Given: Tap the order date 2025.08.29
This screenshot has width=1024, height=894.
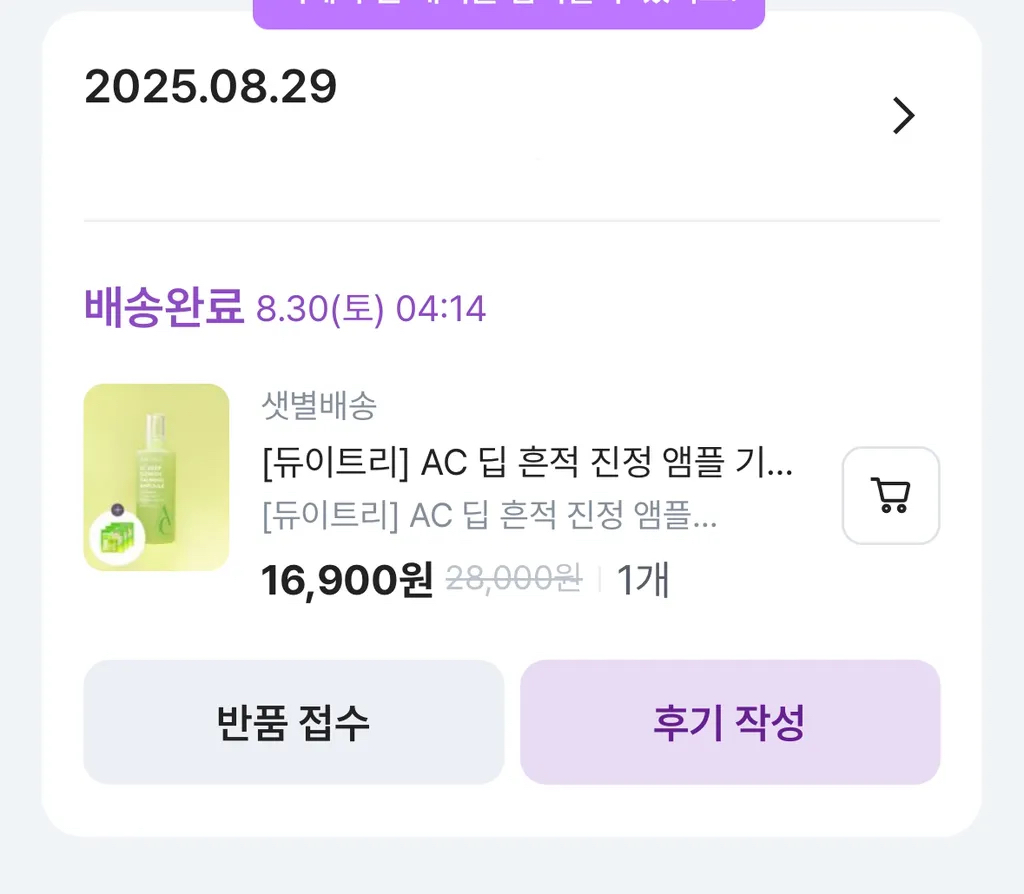Looking at the screenshot, I should 211,88.
